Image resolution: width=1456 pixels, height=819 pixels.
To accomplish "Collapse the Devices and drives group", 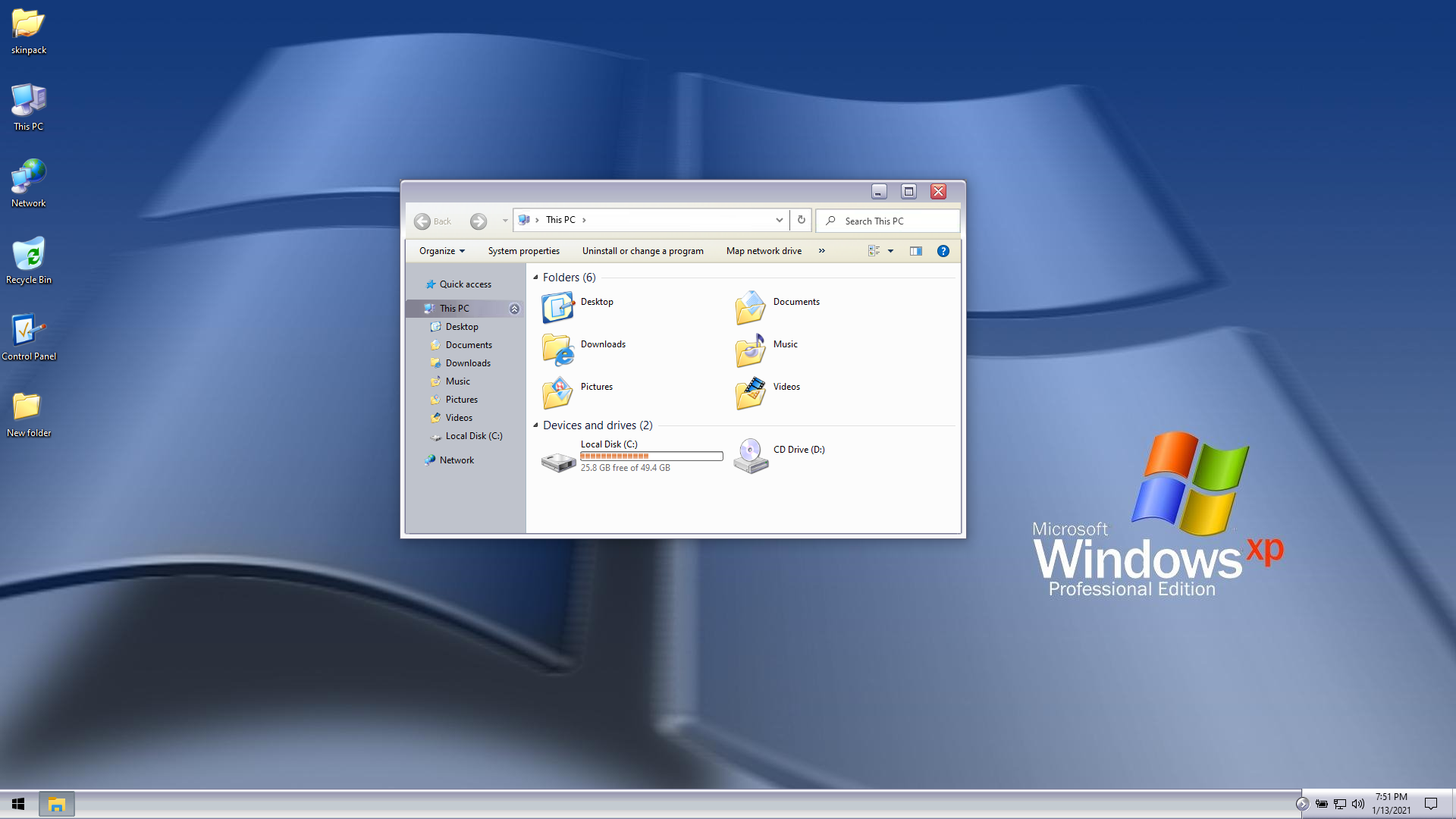I will click(535, 425).
